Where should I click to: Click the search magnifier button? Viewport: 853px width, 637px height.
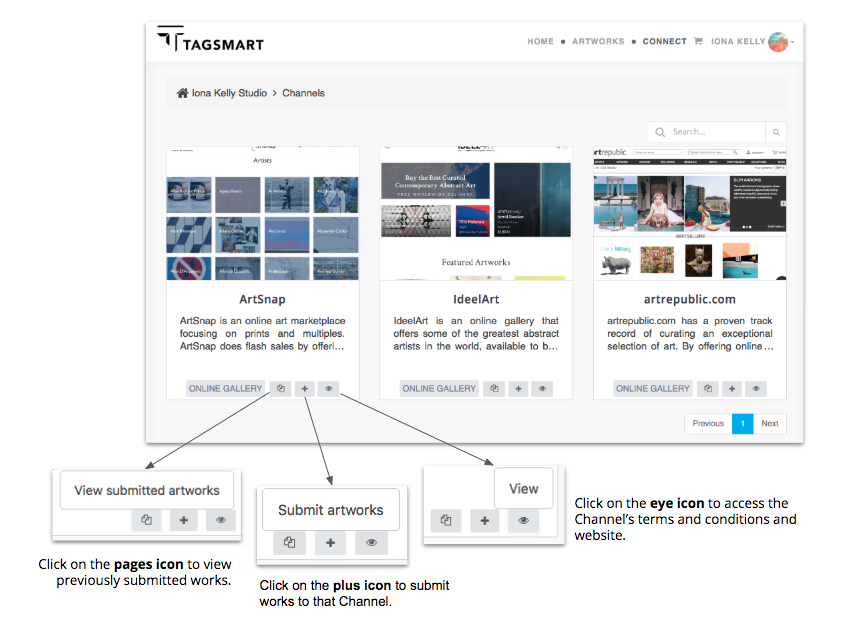[x=776, y=132]
